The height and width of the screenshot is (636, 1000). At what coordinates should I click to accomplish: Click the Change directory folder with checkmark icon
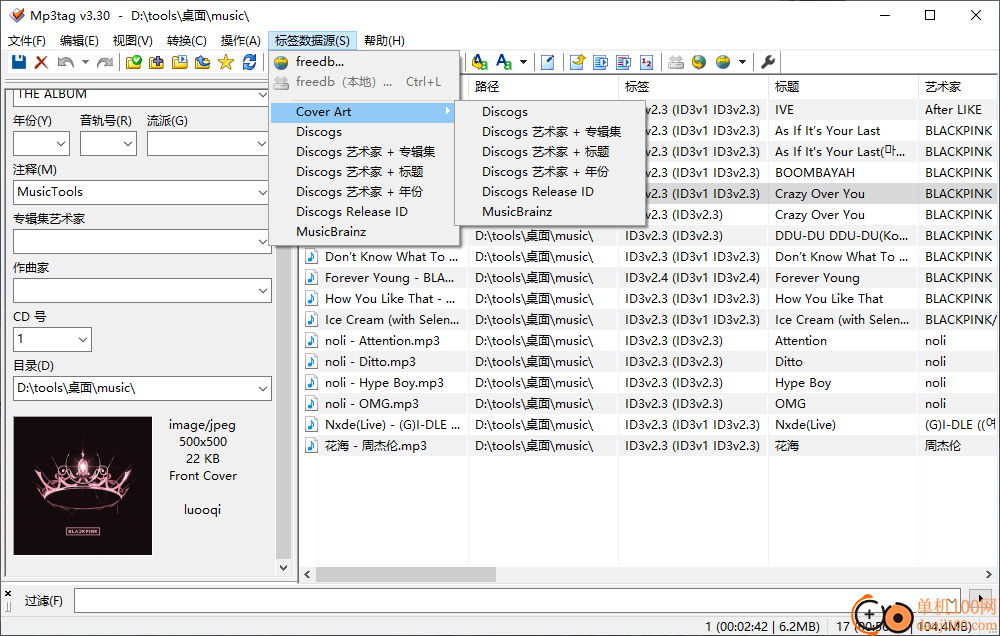[133, 62]
